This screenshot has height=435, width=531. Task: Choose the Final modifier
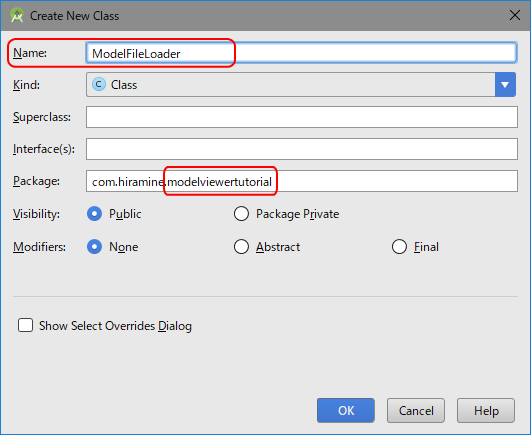tap(399, 246)
